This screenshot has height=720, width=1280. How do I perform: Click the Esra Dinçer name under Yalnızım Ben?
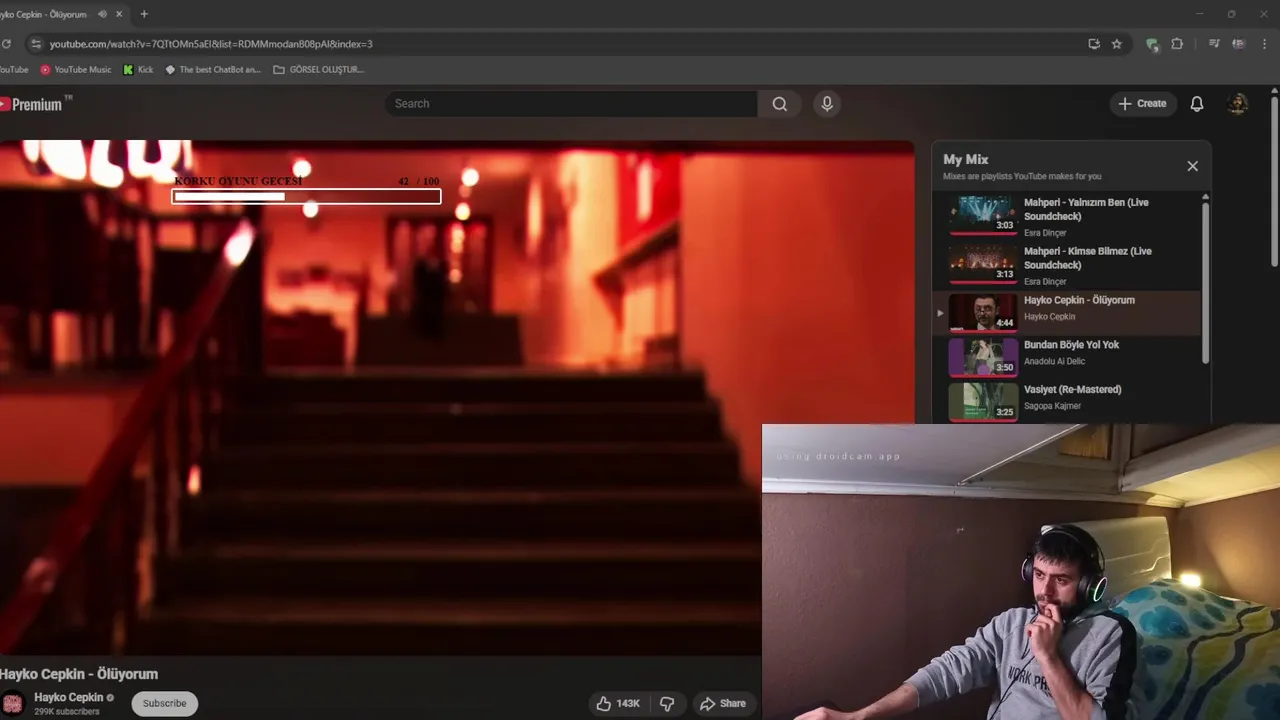(1045, 233)
